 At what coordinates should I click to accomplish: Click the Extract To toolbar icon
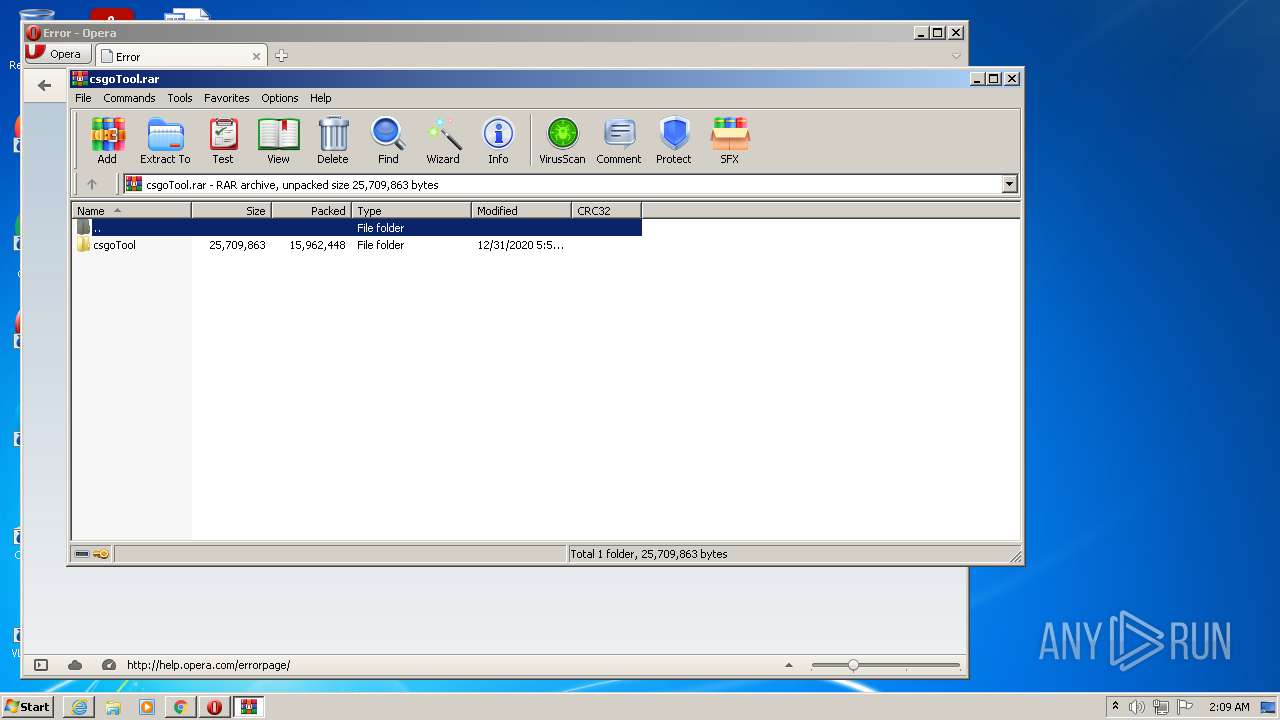click(165, 140)
